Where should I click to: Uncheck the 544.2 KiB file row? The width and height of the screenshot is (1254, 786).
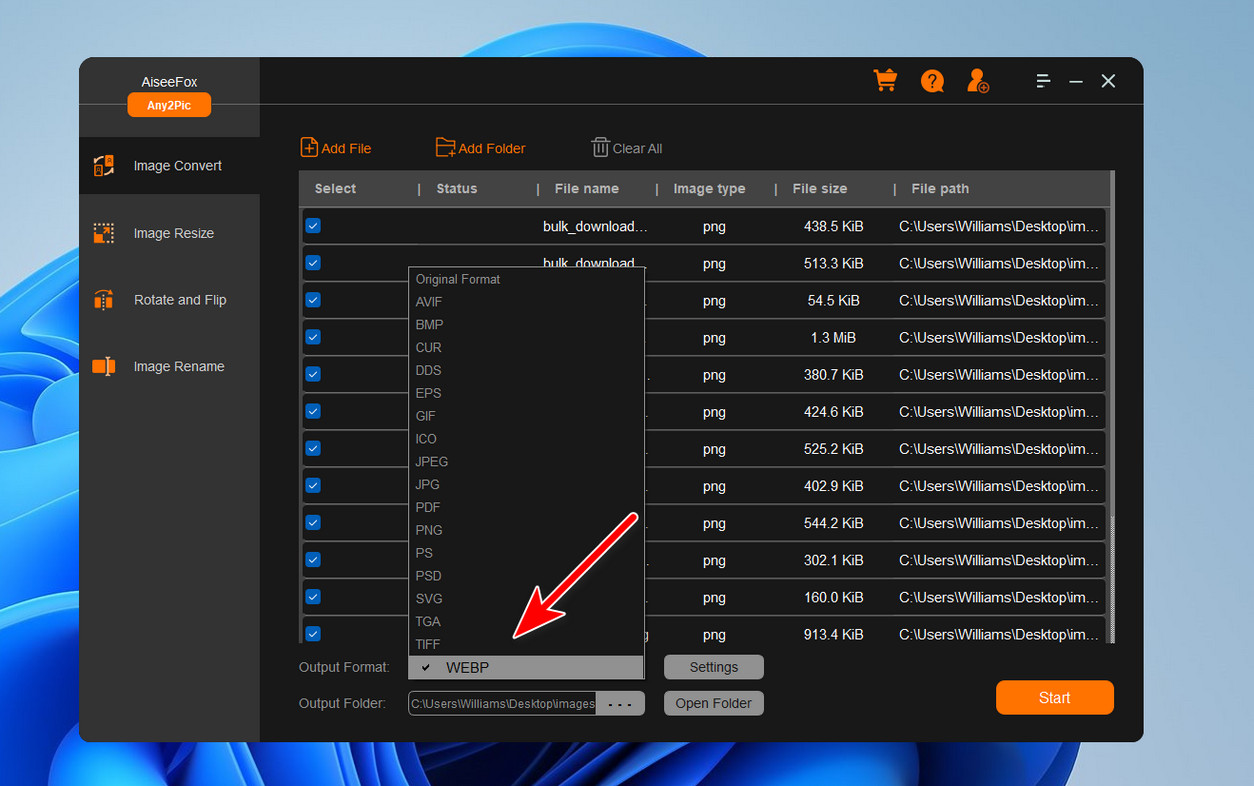click(313, 522)
